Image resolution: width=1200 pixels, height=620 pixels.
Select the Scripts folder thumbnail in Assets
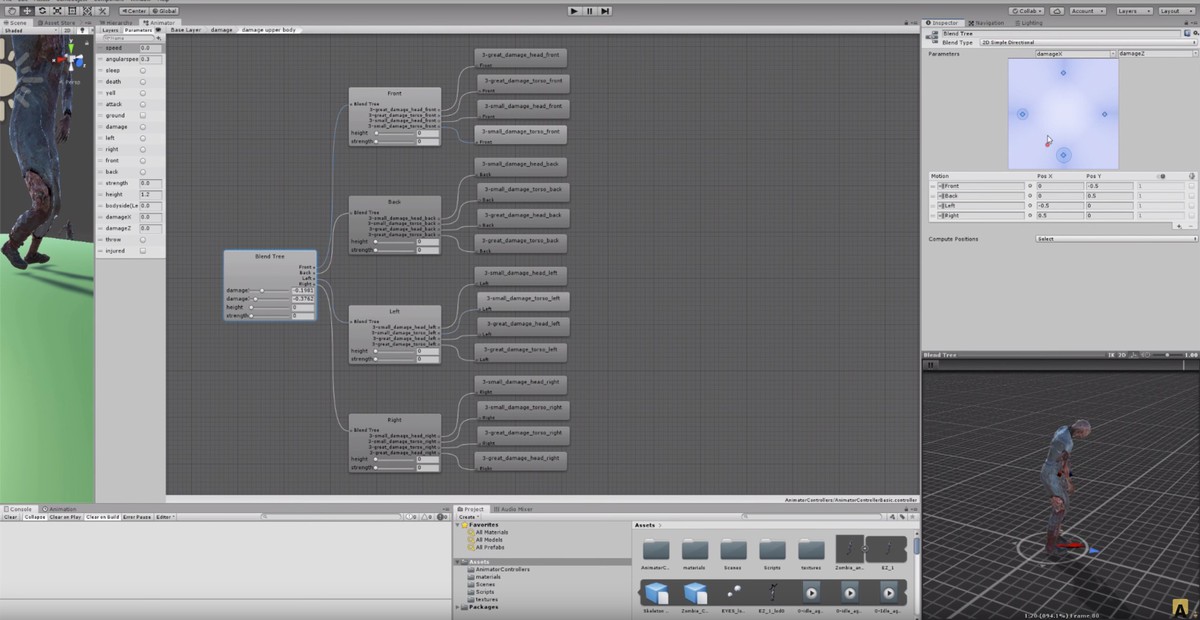[772, 549]
